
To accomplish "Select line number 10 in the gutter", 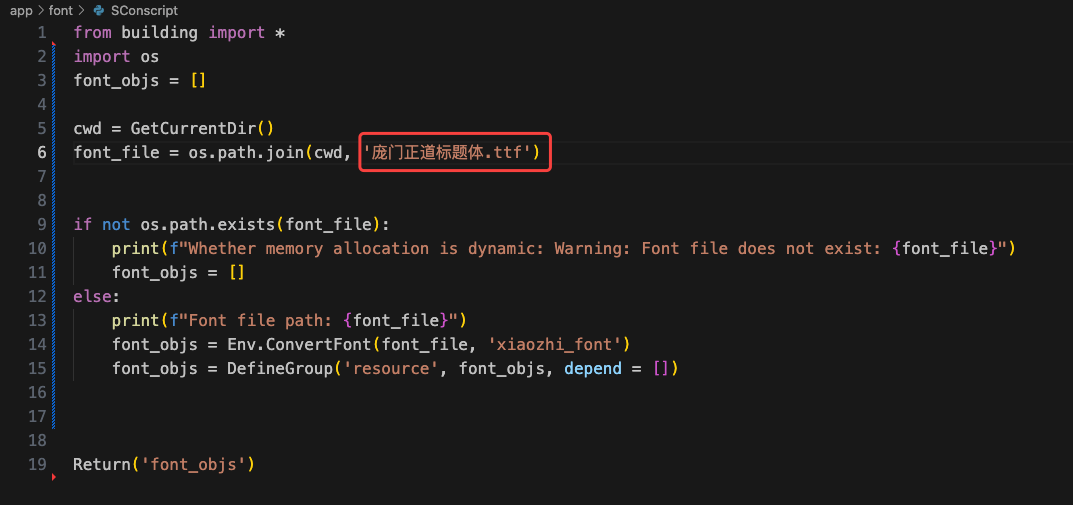I will coord(37,248).
